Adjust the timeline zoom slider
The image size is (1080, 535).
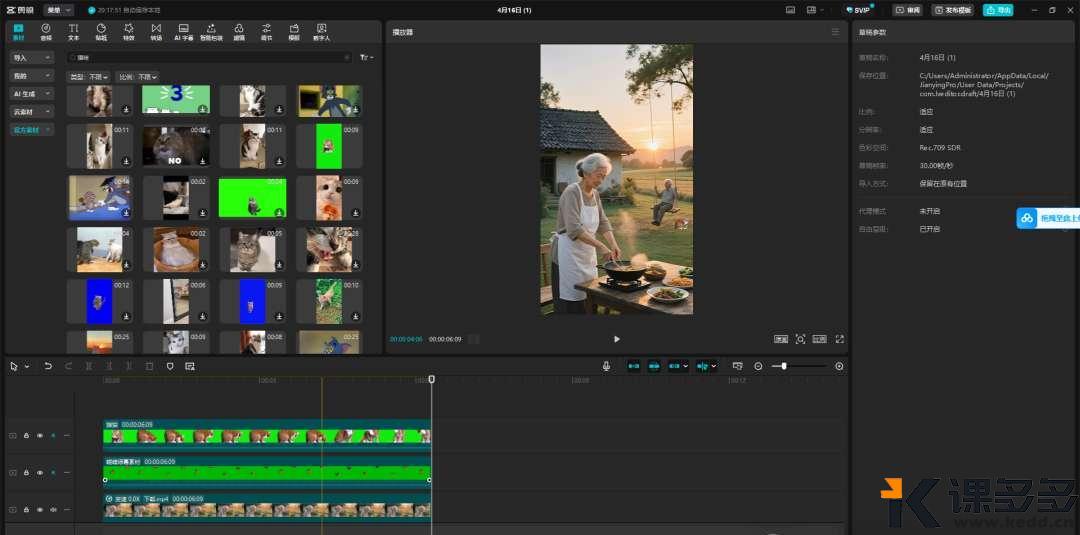[x=784, y=366]
